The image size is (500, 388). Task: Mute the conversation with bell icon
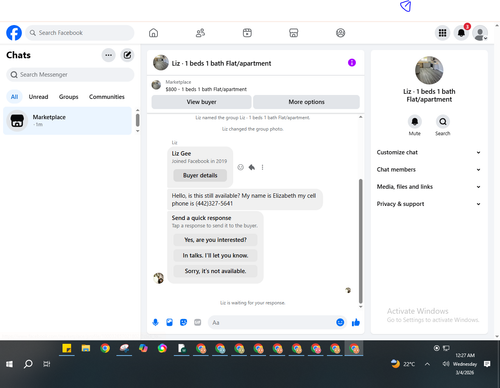415,122
